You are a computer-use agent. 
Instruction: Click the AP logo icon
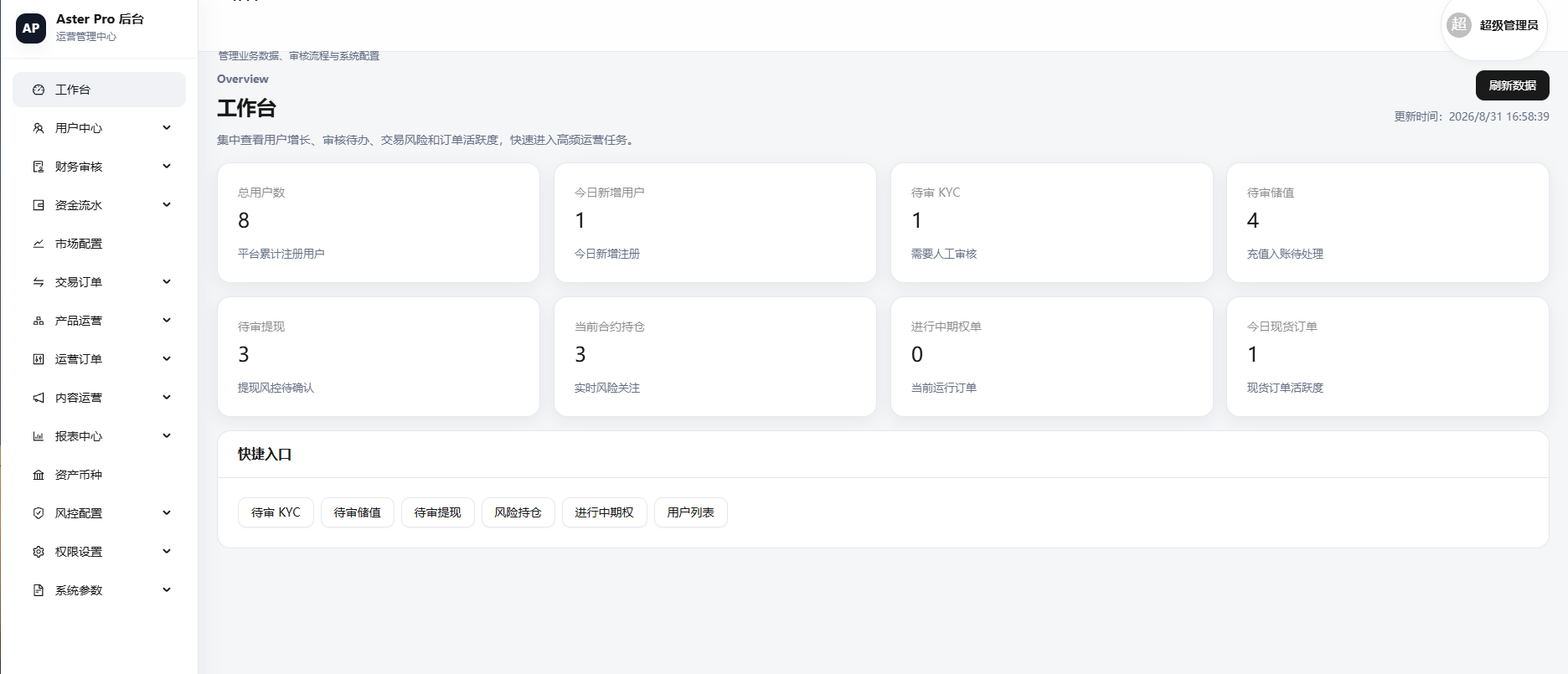tap(31, 28)
